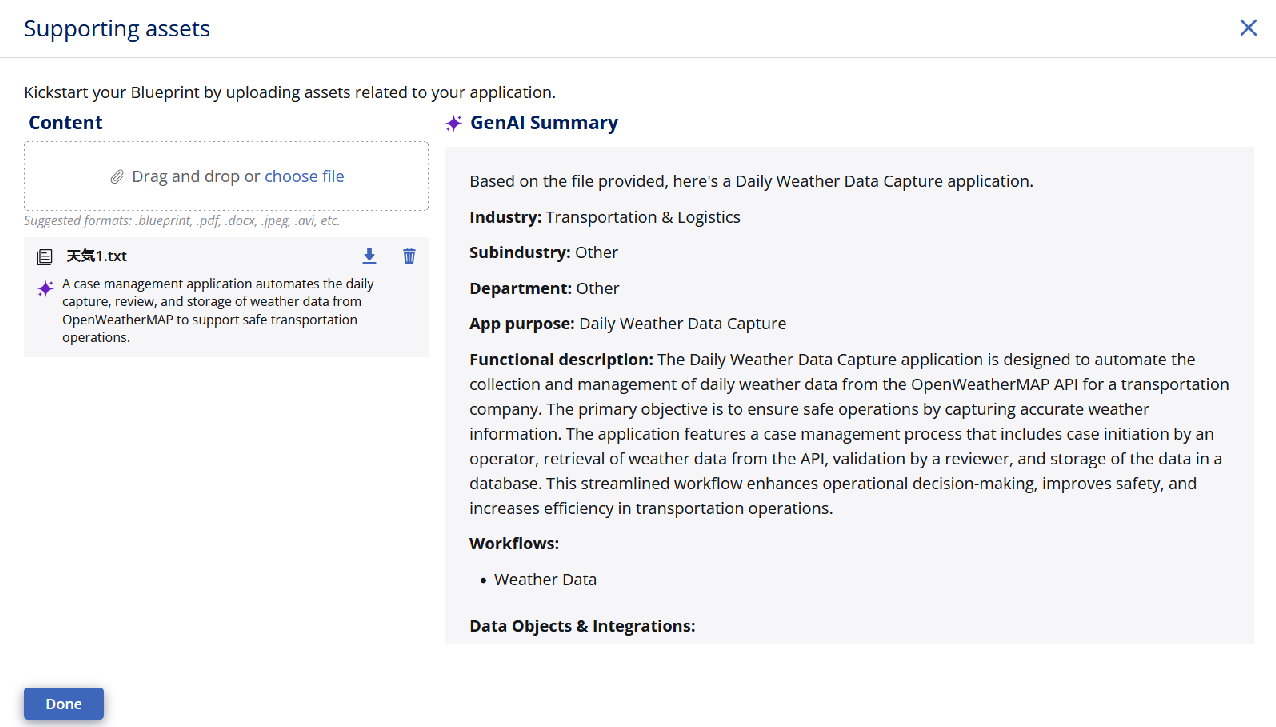Close the Supporting assets dialog
The width and height of the screenshot is (1276, 727).
coord(1248,28)
